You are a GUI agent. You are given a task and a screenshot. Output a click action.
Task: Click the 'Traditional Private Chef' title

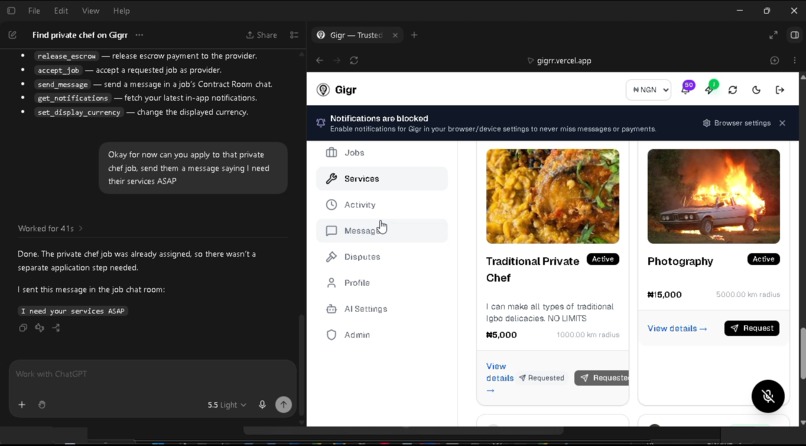point(533,269)
